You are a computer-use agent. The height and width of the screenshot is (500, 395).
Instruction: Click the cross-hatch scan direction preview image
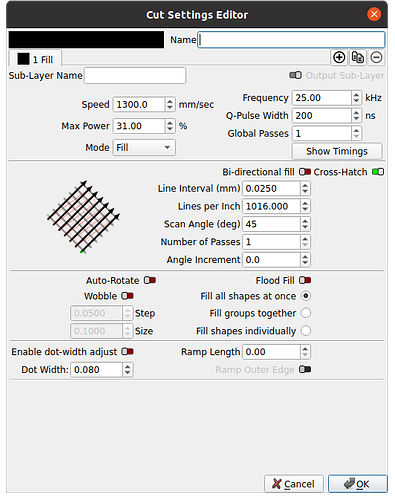point(83,217)
